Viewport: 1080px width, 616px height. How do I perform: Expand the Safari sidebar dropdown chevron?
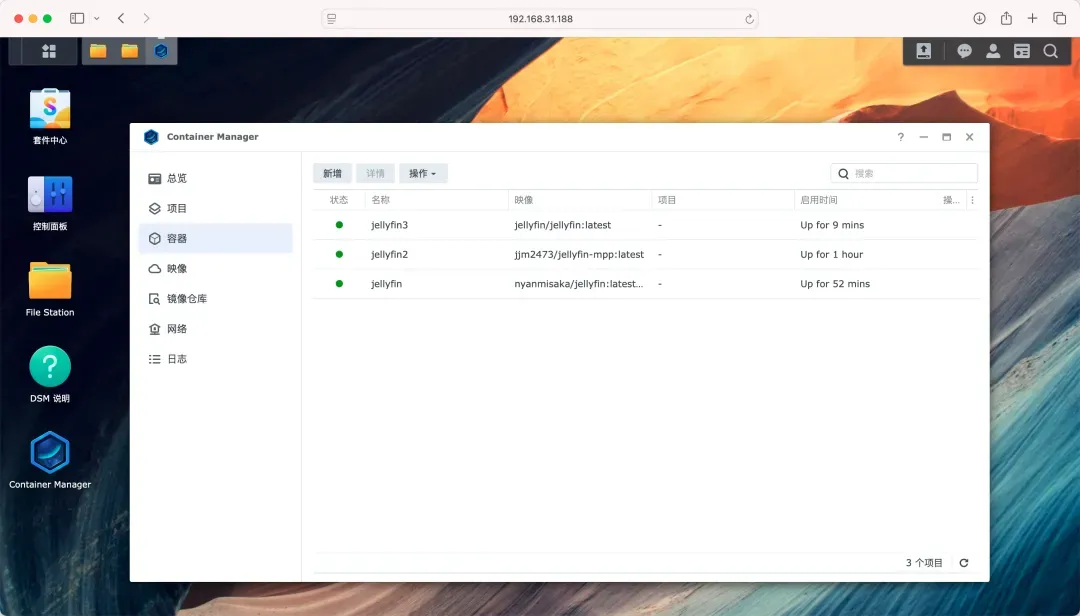tap(96, 19)
